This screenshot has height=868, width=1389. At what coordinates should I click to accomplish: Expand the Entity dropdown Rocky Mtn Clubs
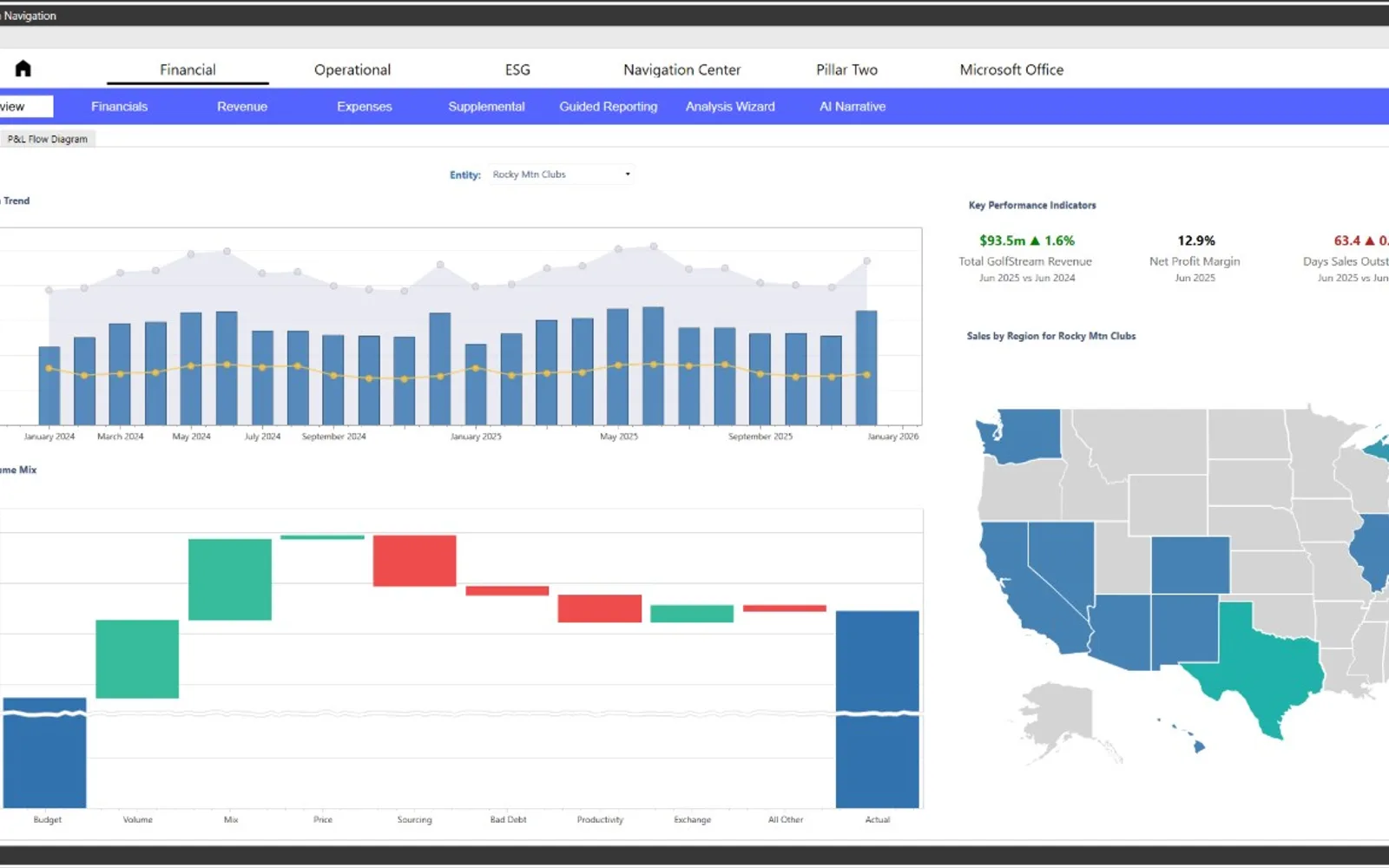(561, 174)
